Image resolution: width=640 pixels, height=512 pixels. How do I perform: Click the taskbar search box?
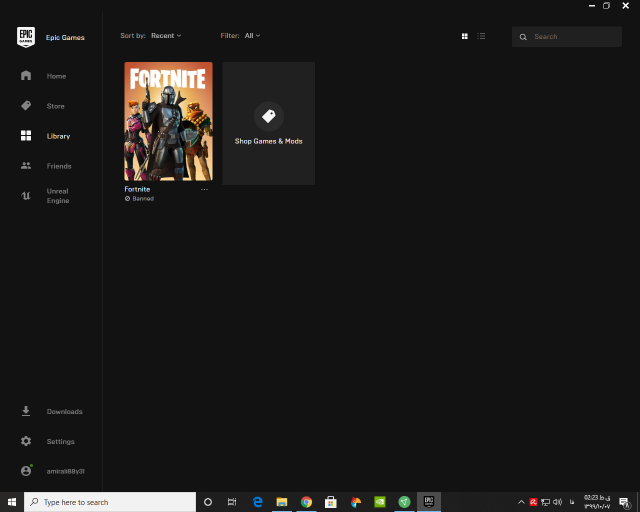tap(110, 502)
